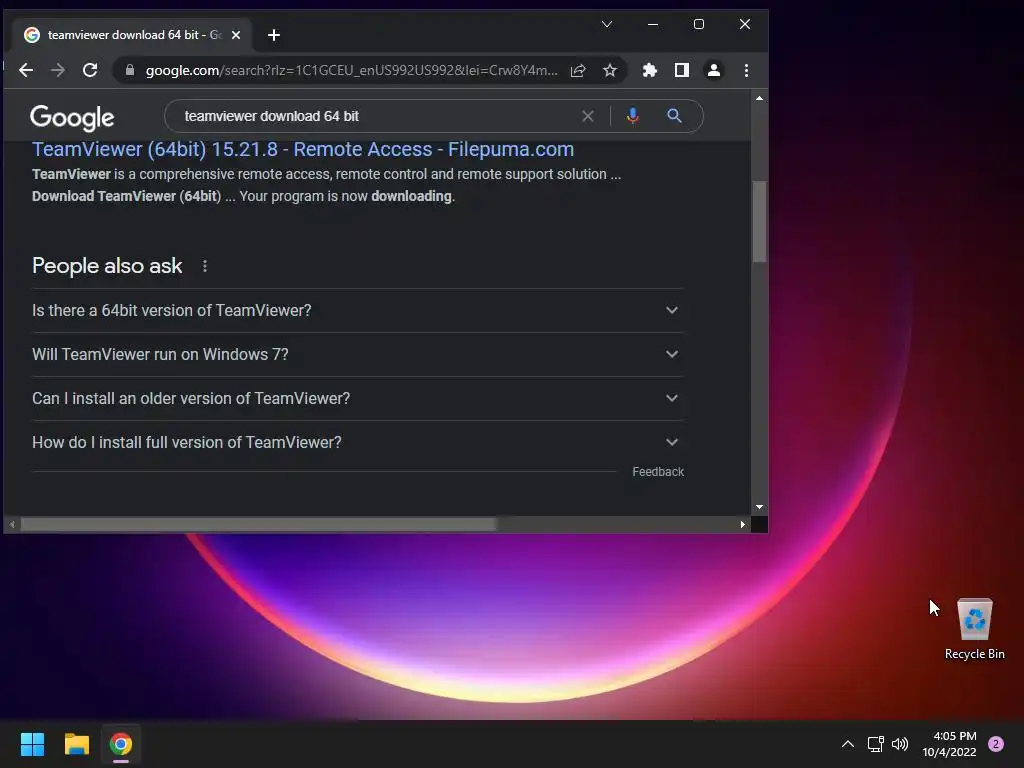Go to Google homepage via logo
The image size is (1024, 768).
(72, 118)
